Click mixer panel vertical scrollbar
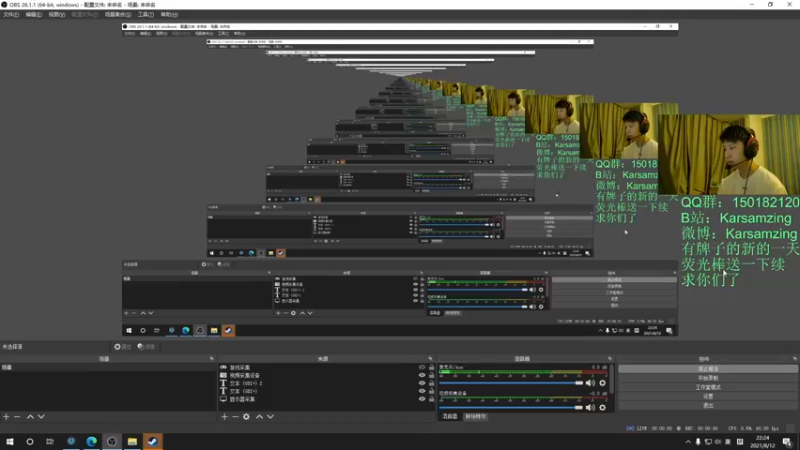The image size is (800, 450). click(612, 379)
